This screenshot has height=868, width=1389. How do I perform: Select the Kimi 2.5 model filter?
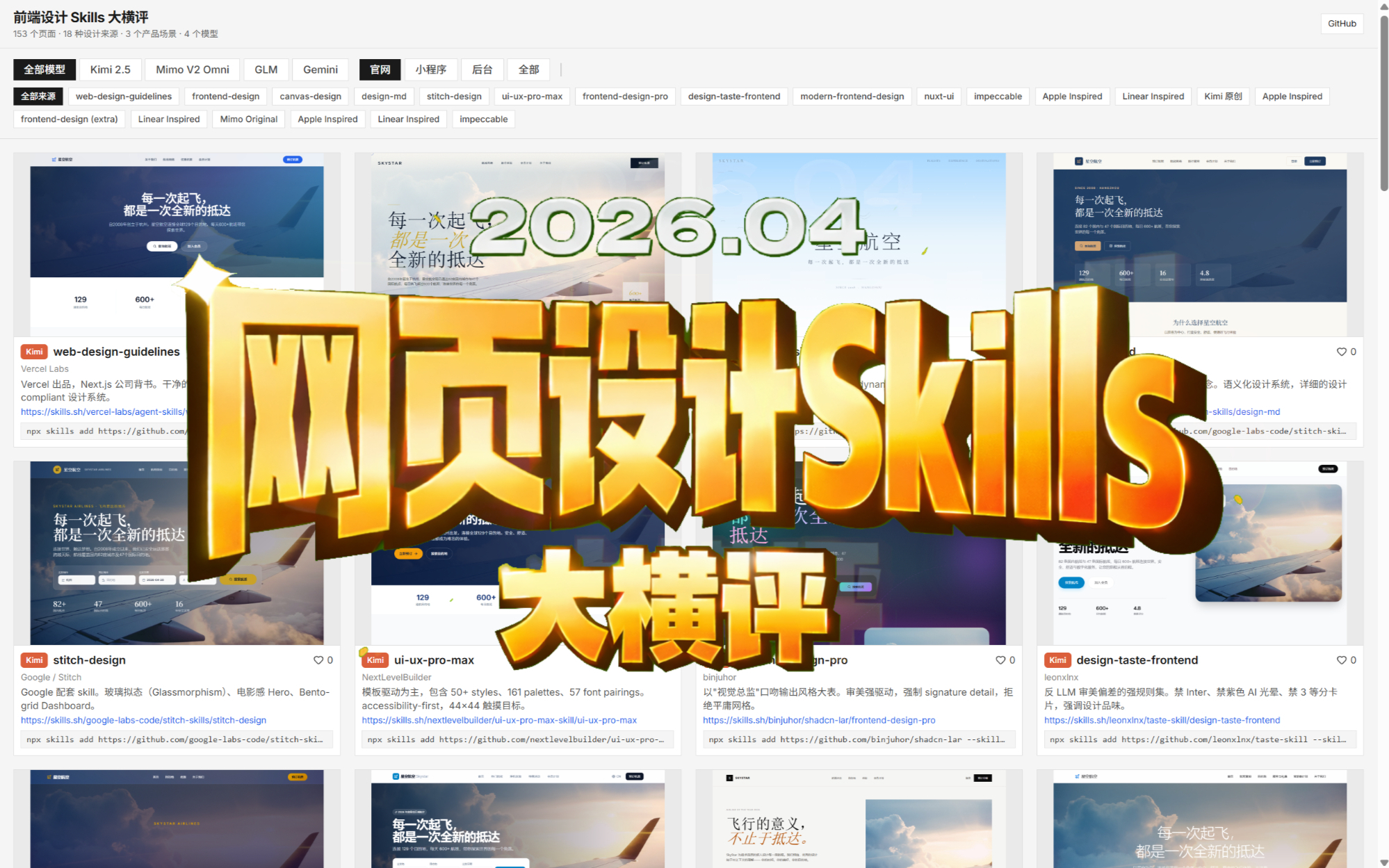pos(110,69)
